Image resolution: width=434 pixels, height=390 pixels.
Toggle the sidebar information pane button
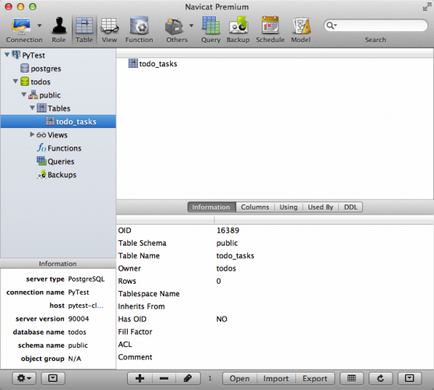pyautogui.click(x=53, y=378)
